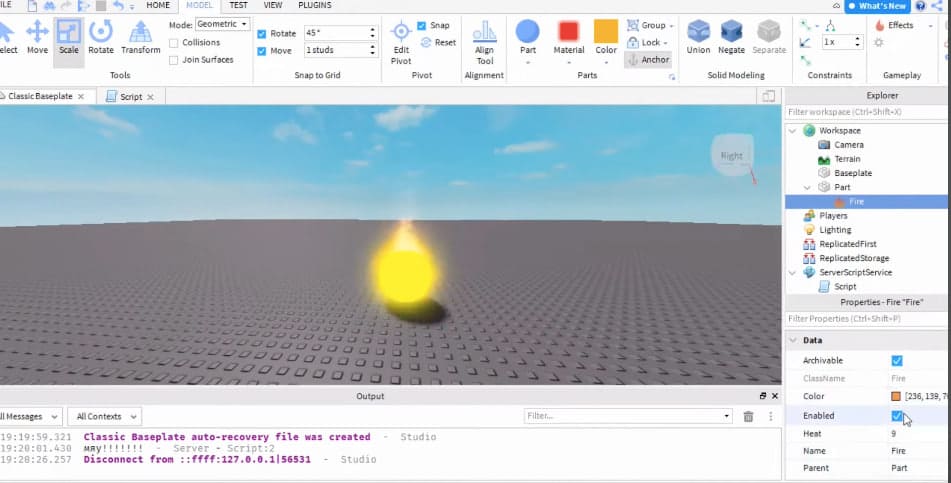Click the Fire Color property swatch

pos(896,396)
